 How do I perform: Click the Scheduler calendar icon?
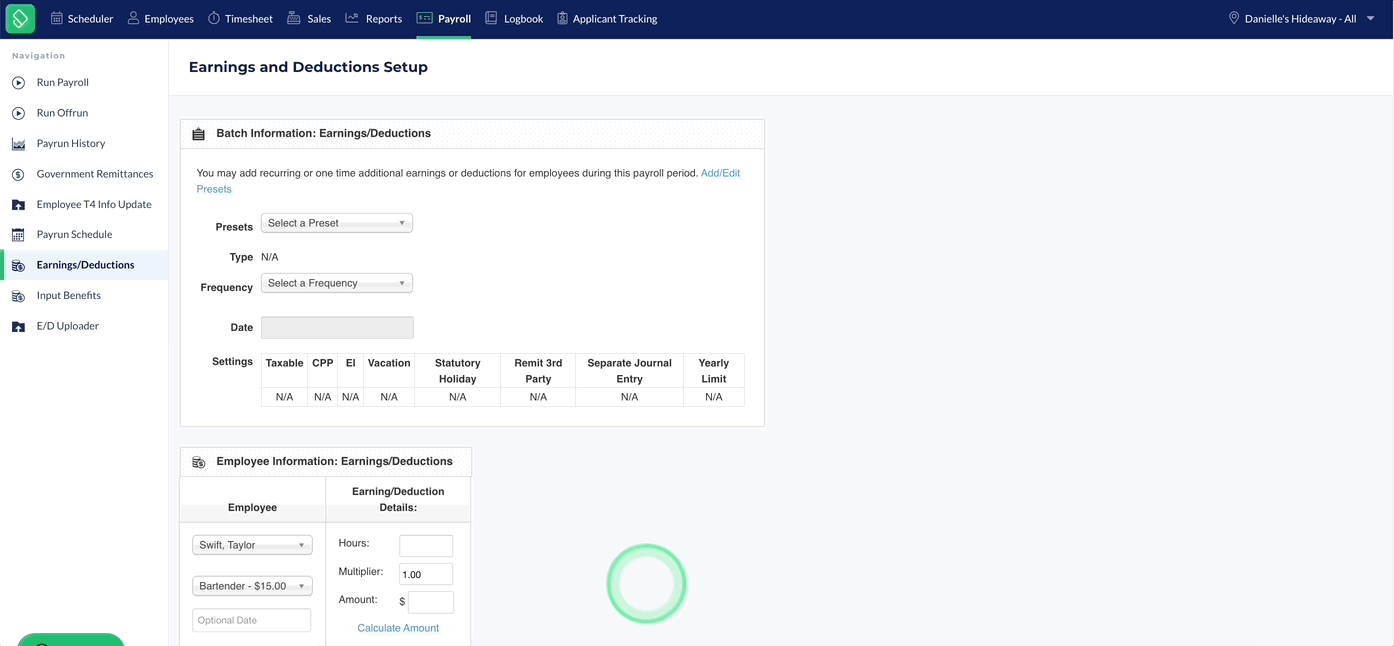(57, 18)
